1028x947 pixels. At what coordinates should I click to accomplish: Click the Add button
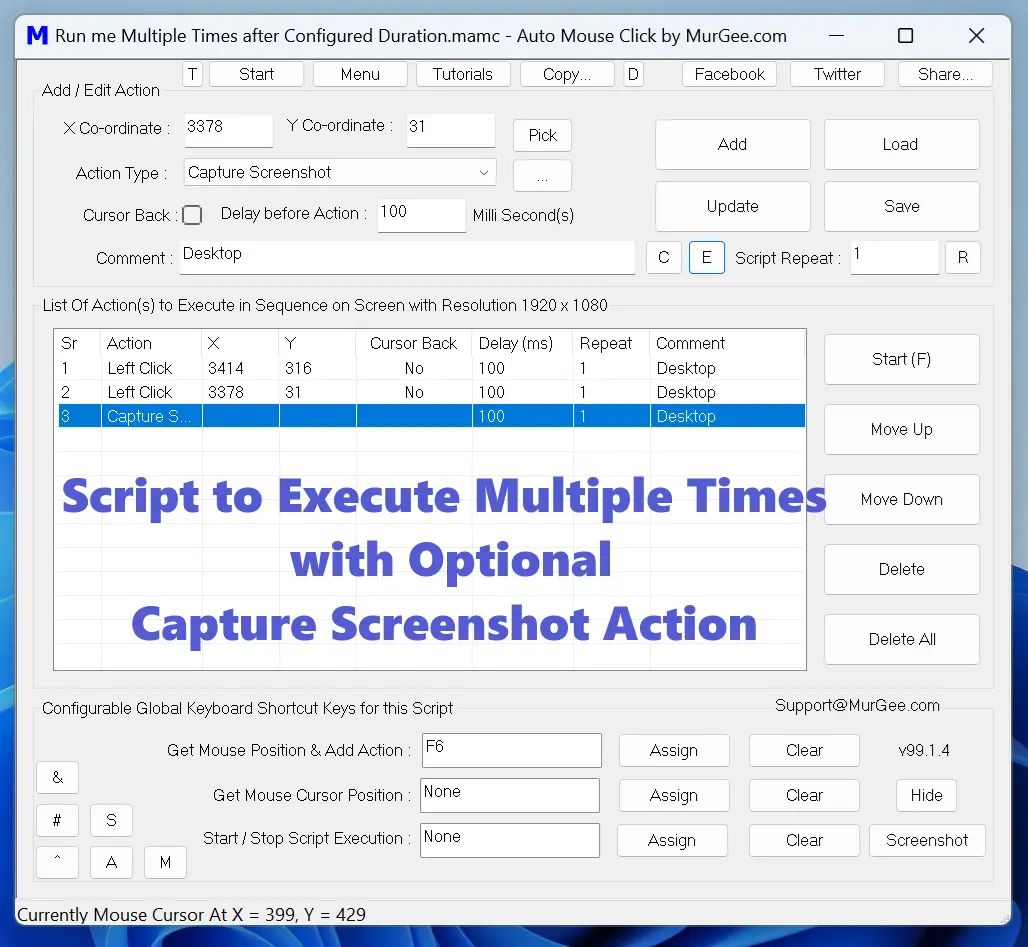732,144
